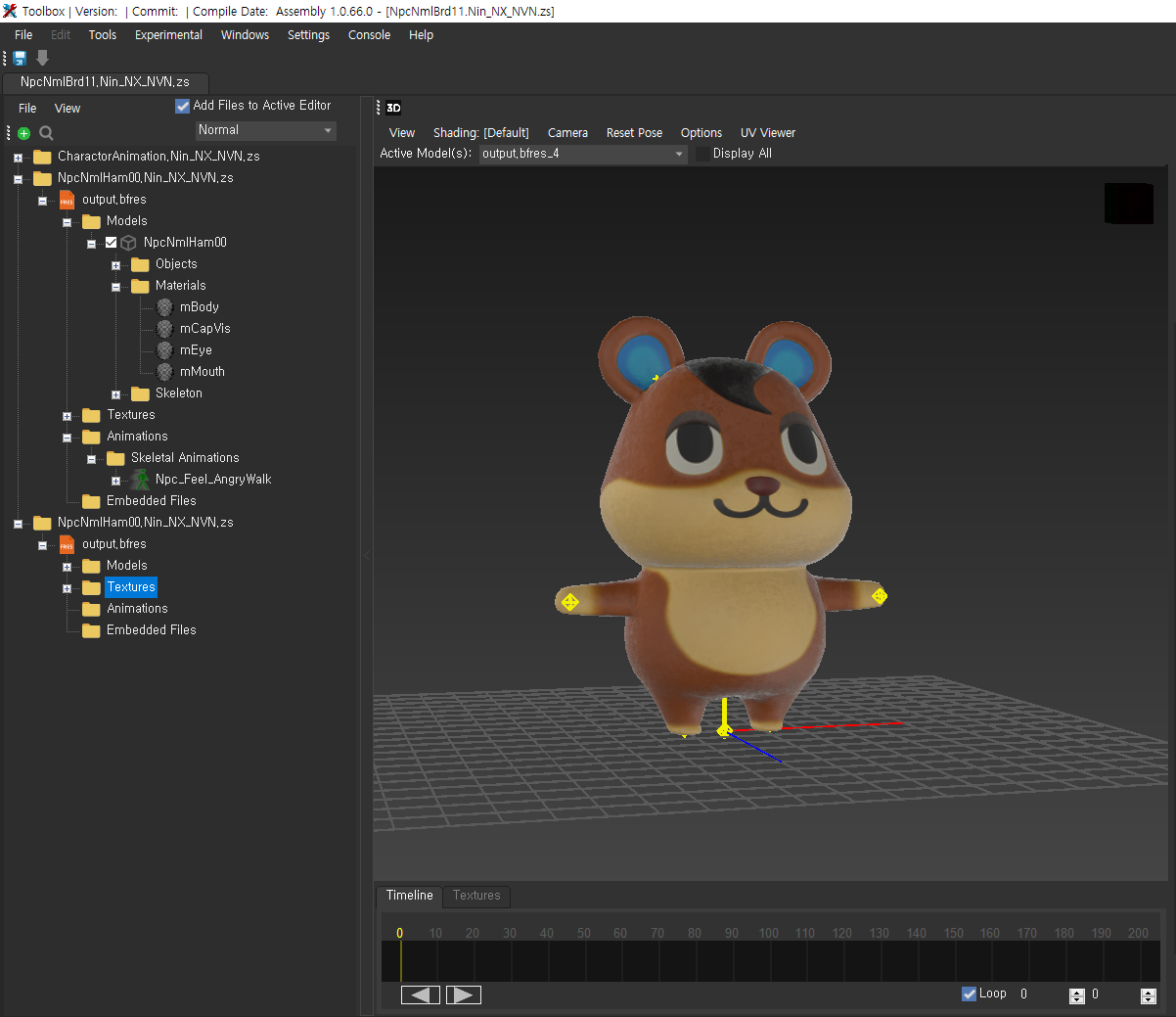
Task: Click the mCapVis material sphere icon
Action: (x=164, y=329)
